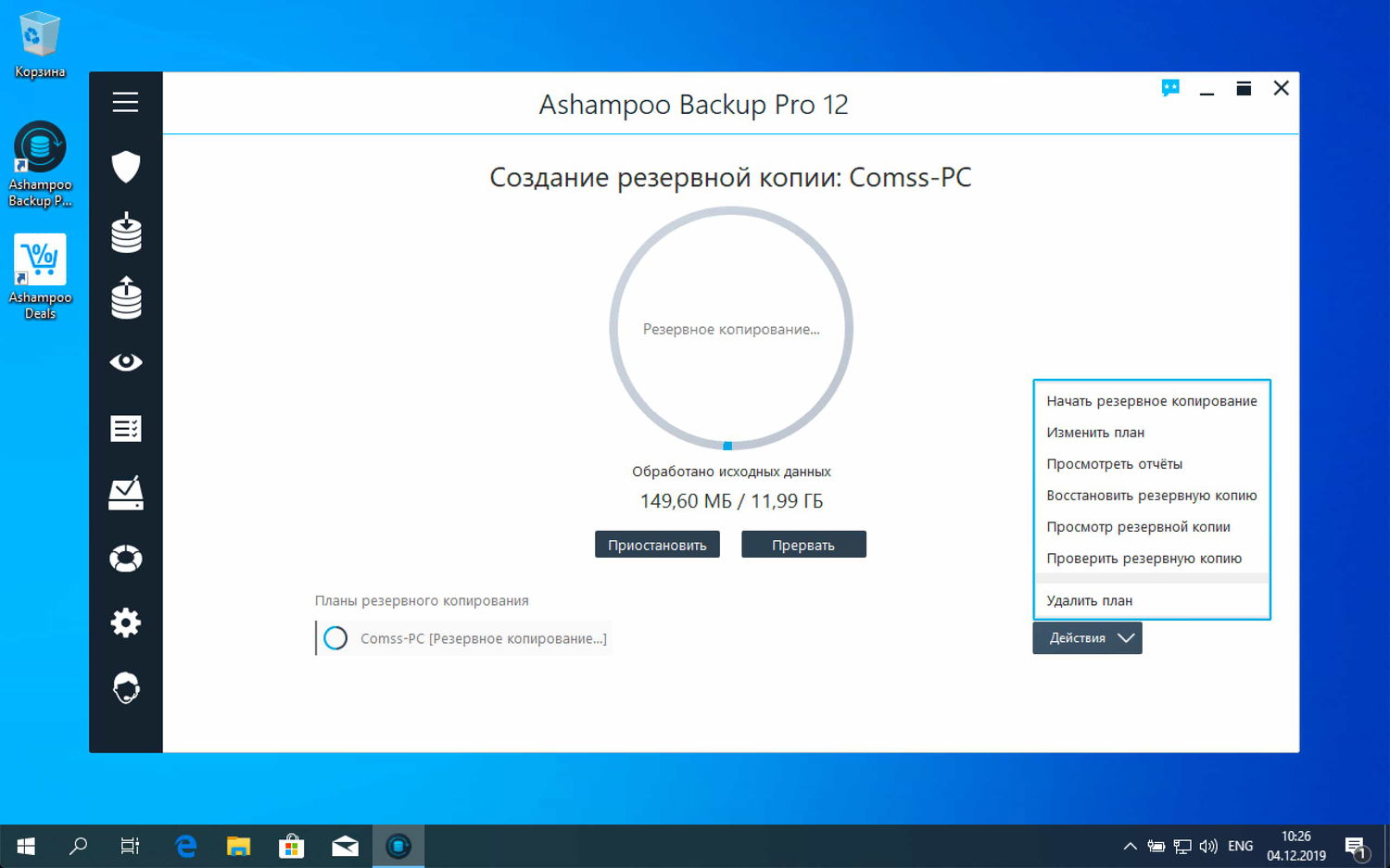1390x868 pixels.
Task: Open the disk check sidebar icon
Action: coord(126,493)
